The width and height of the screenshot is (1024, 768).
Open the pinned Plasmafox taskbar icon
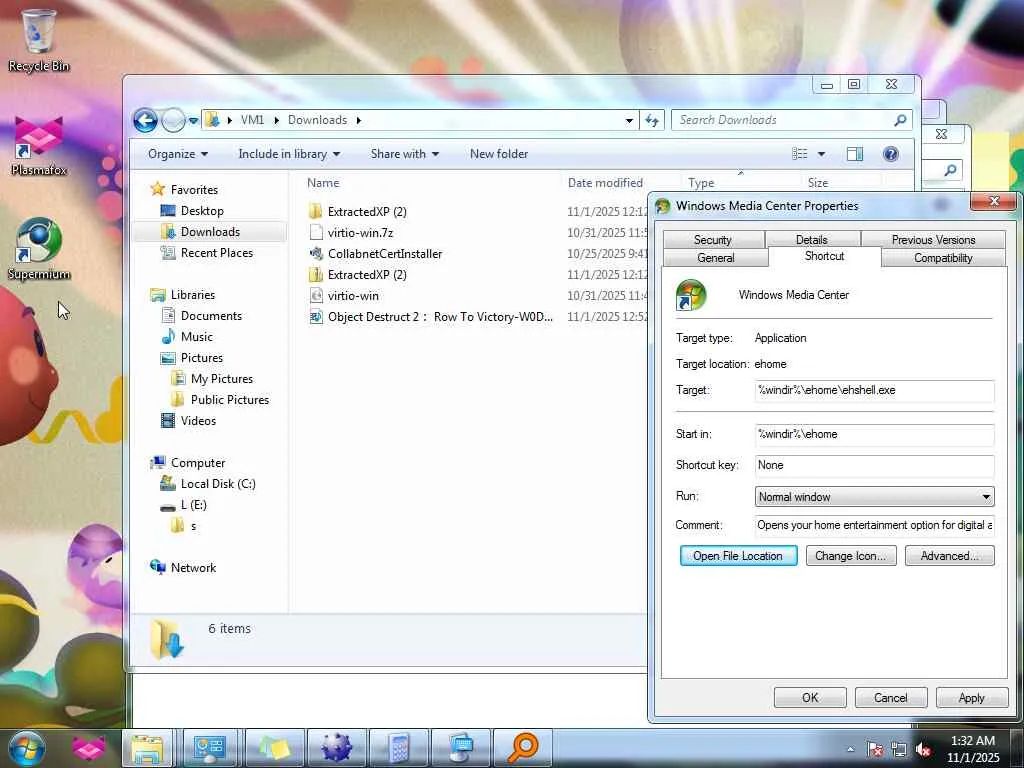tap(88, 748)
